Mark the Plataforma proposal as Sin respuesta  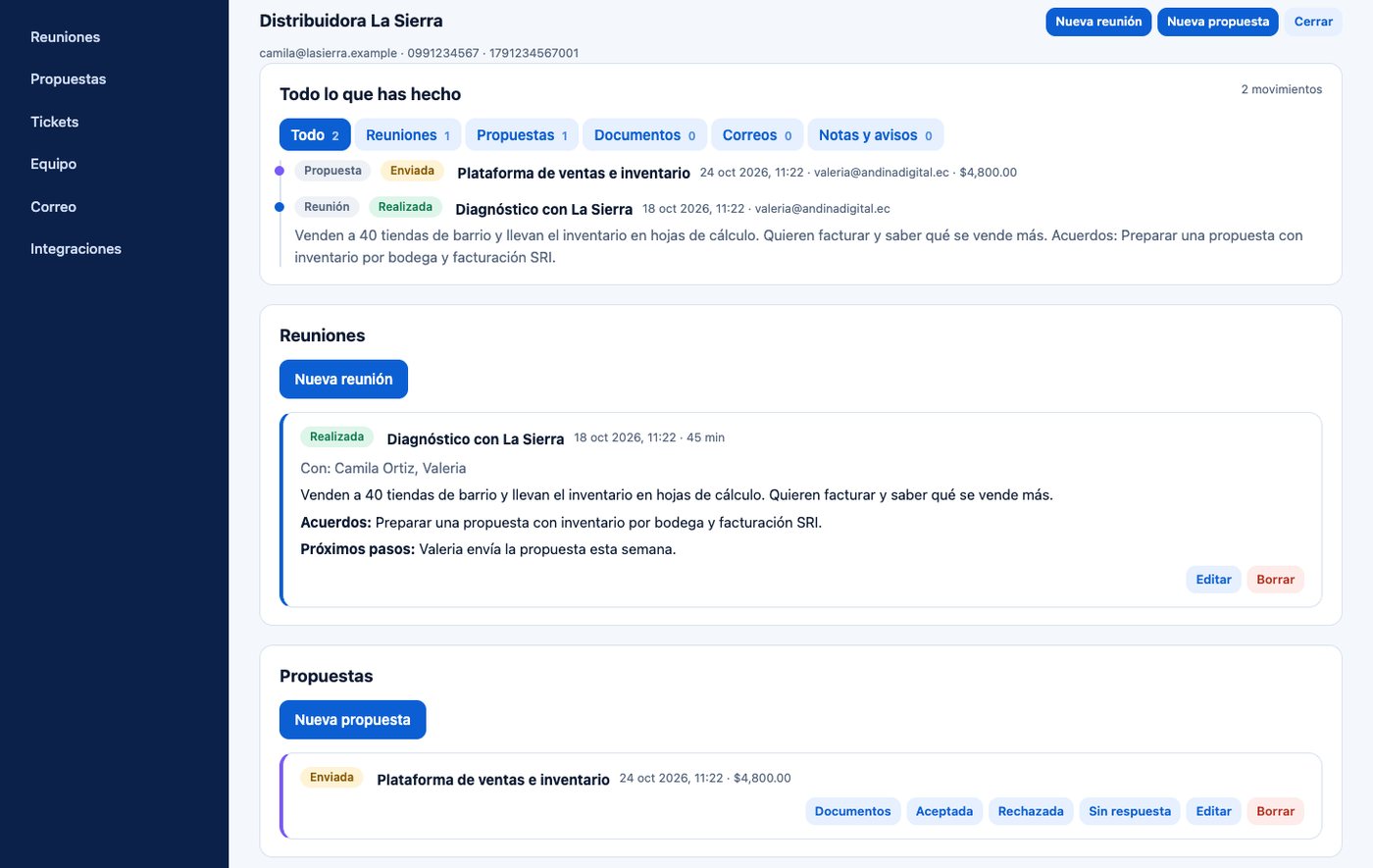1130,811
